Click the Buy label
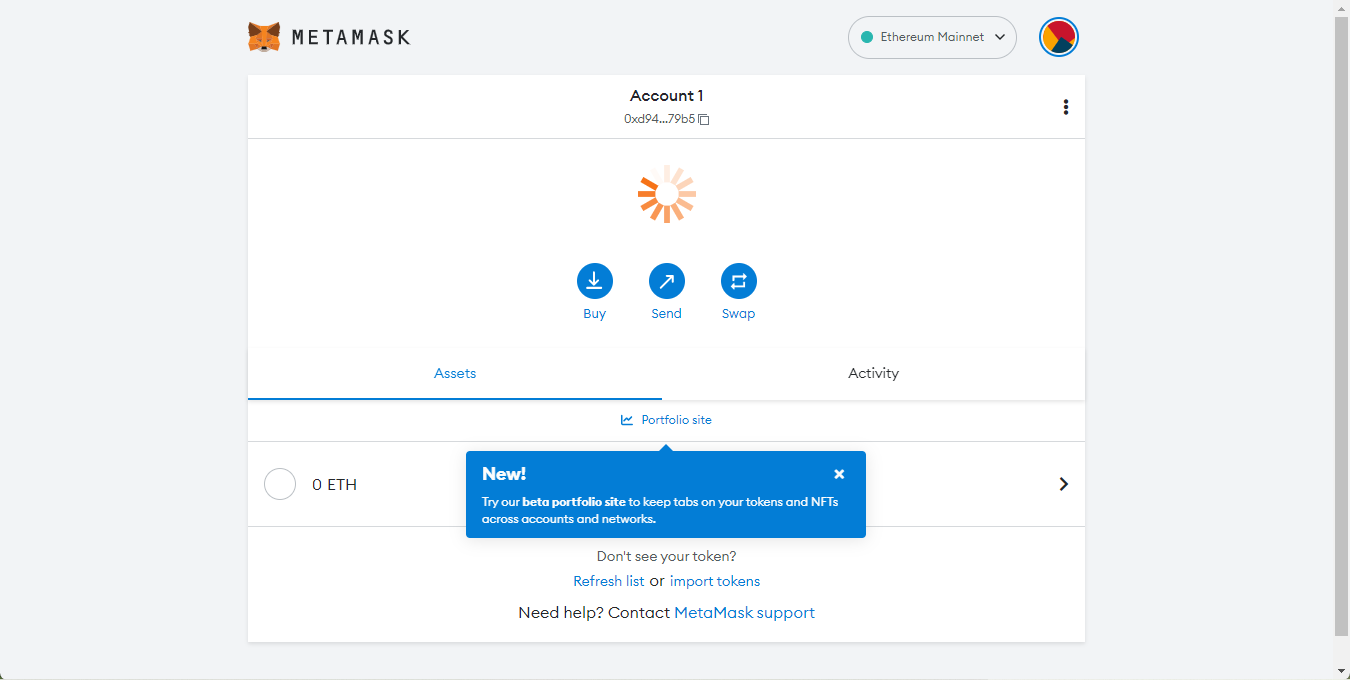1350x680 pixels. [x=594, y=313]
